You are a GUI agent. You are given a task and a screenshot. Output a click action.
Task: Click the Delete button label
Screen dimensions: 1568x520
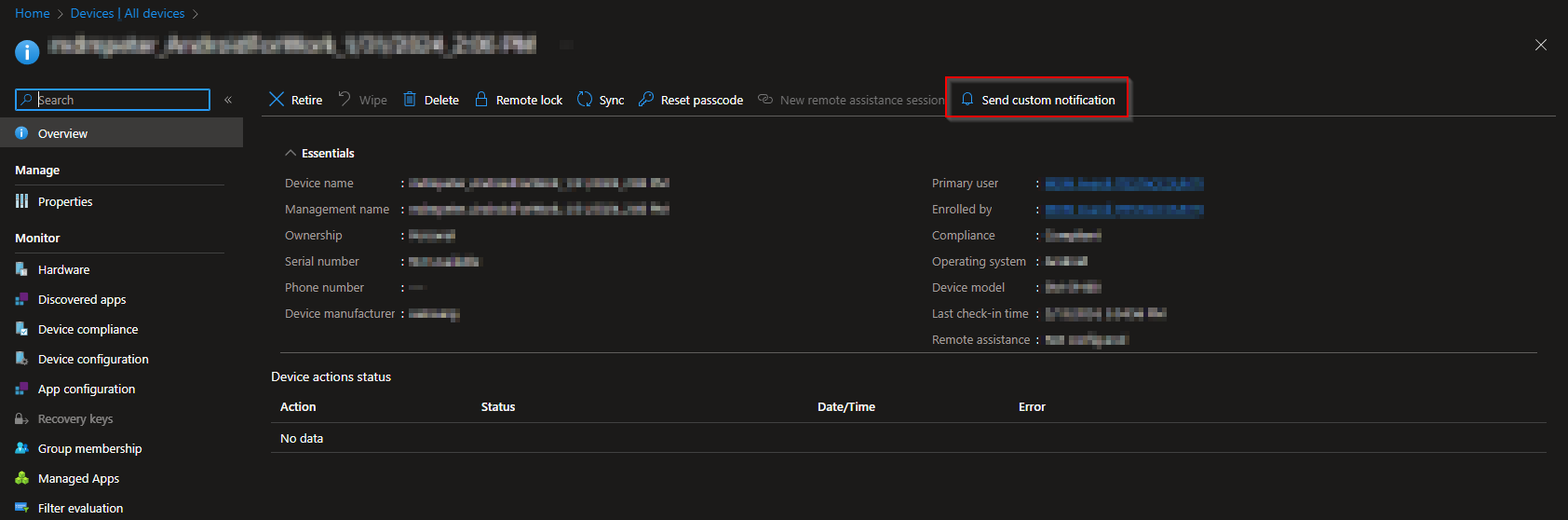(441, 100)
